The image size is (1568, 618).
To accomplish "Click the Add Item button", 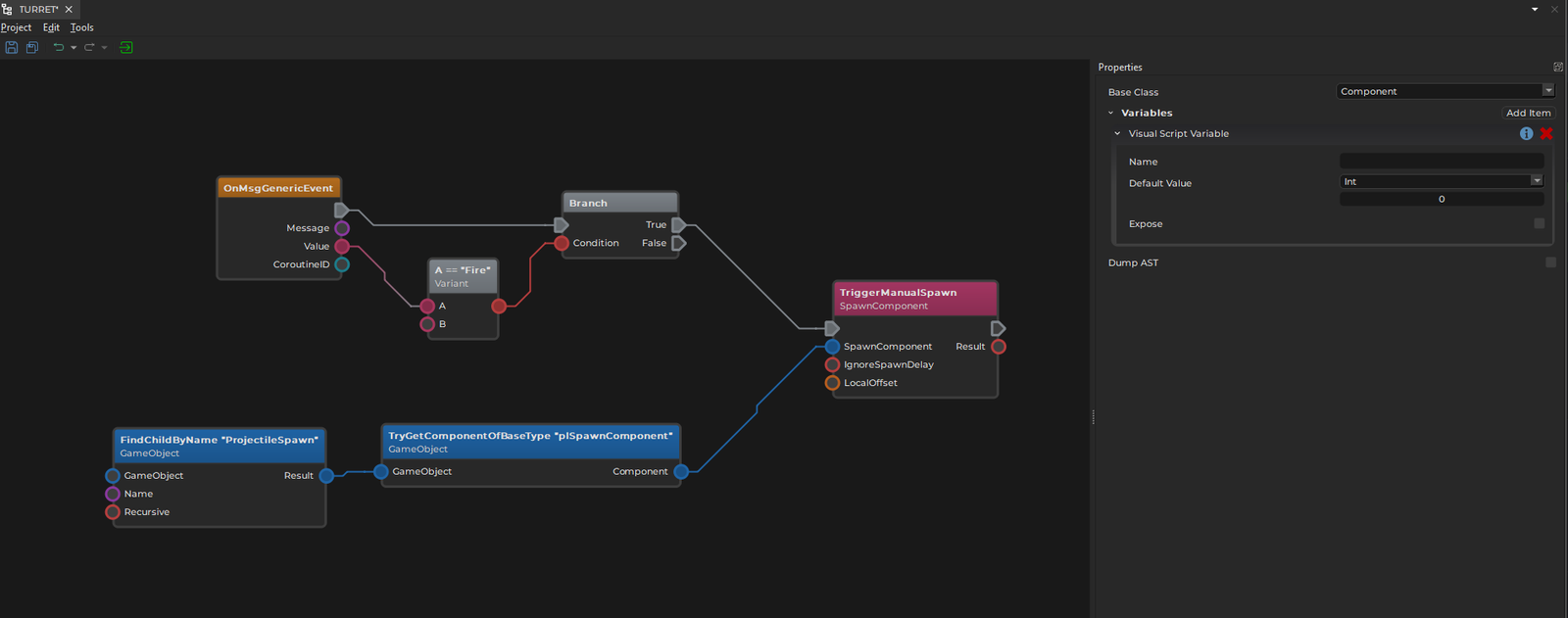I will click(1528, 113).
